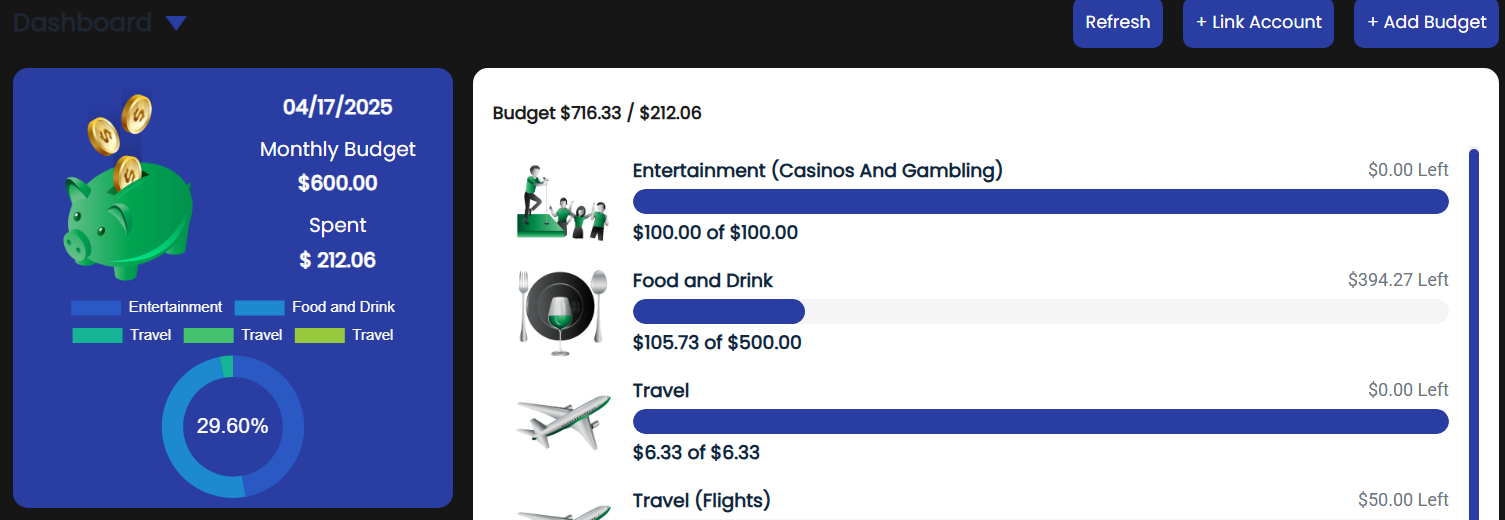Image resolution: width=1505 pixels, height=520 pixels.
Task: Open the Dashboard dropdown arrow
Action: pos(176,23)
